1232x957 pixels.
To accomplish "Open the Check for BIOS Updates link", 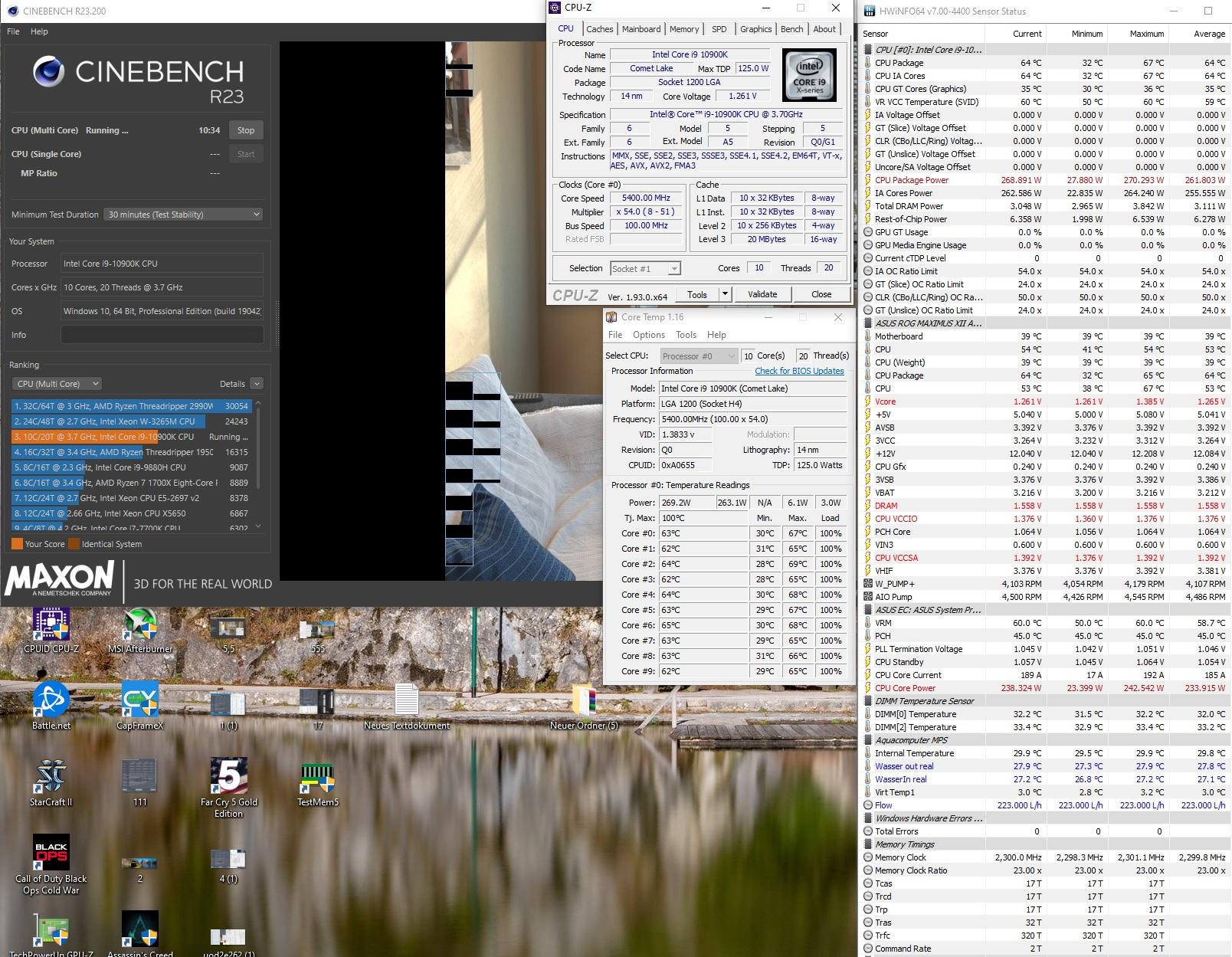I will pos(799,371).
